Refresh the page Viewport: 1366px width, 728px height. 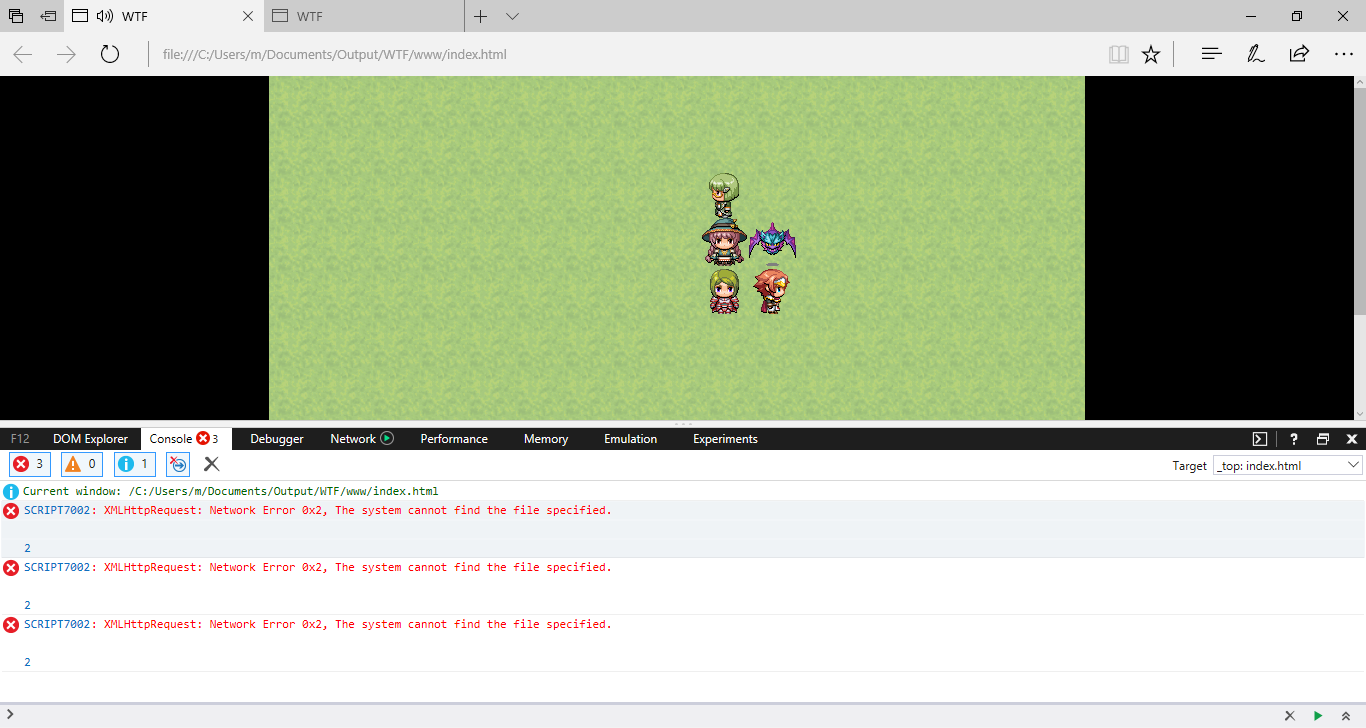(110, 54)
